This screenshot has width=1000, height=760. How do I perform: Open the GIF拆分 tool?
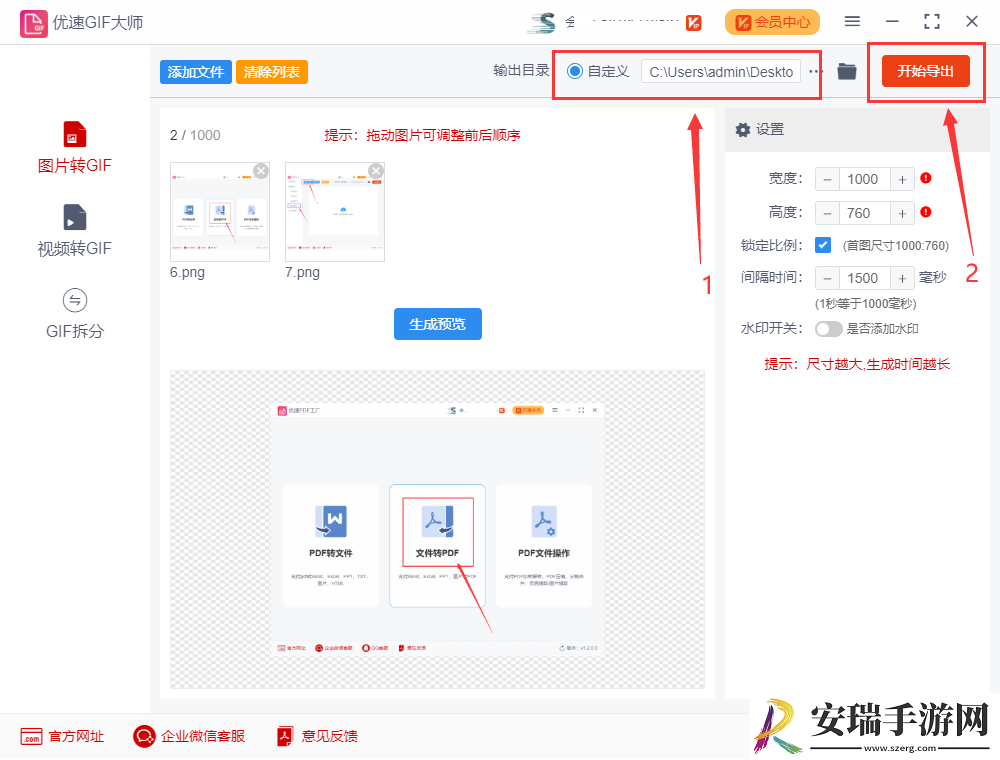(75, 314)
